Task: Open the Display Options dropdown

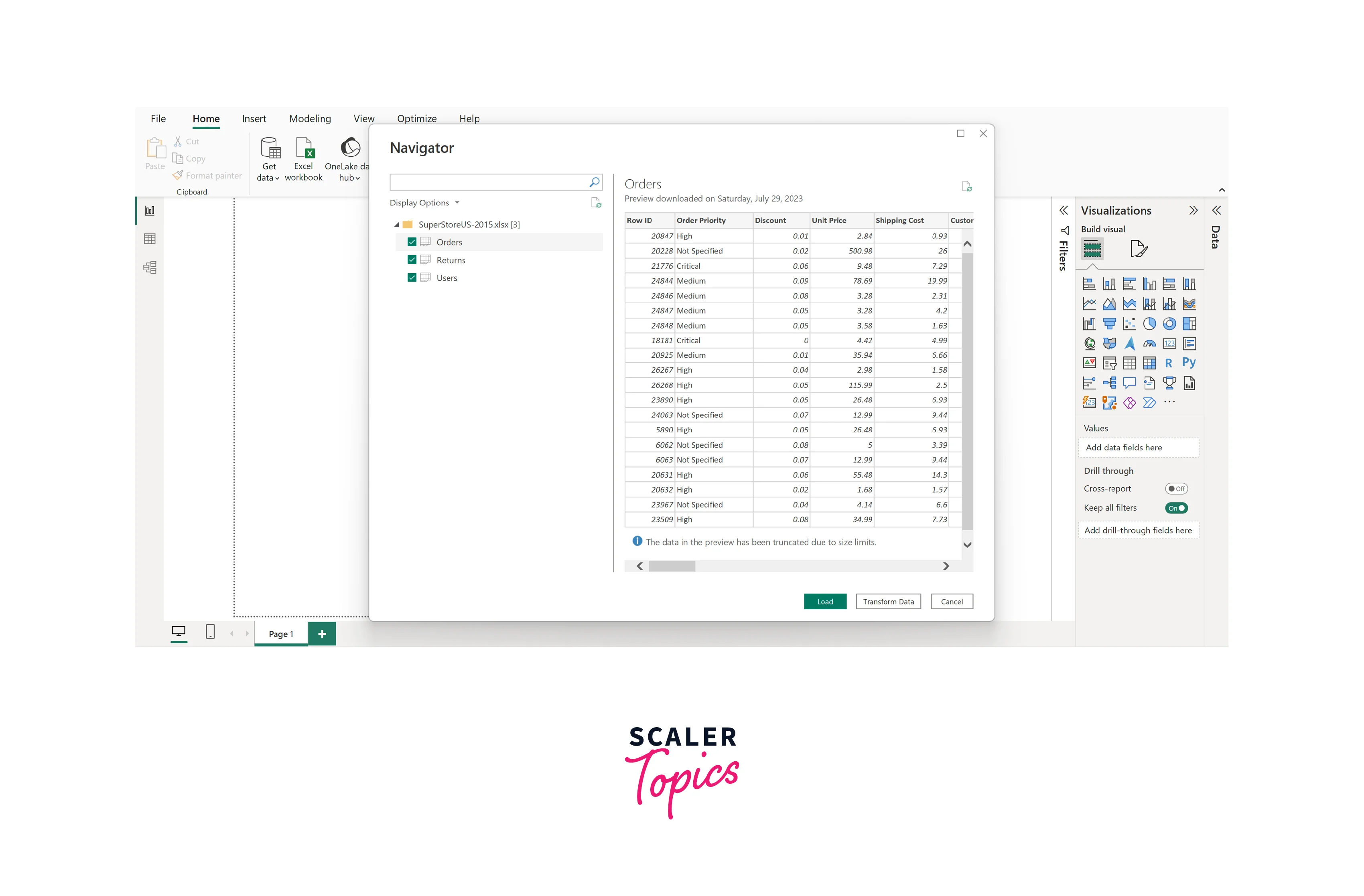Action: [424, 203]
